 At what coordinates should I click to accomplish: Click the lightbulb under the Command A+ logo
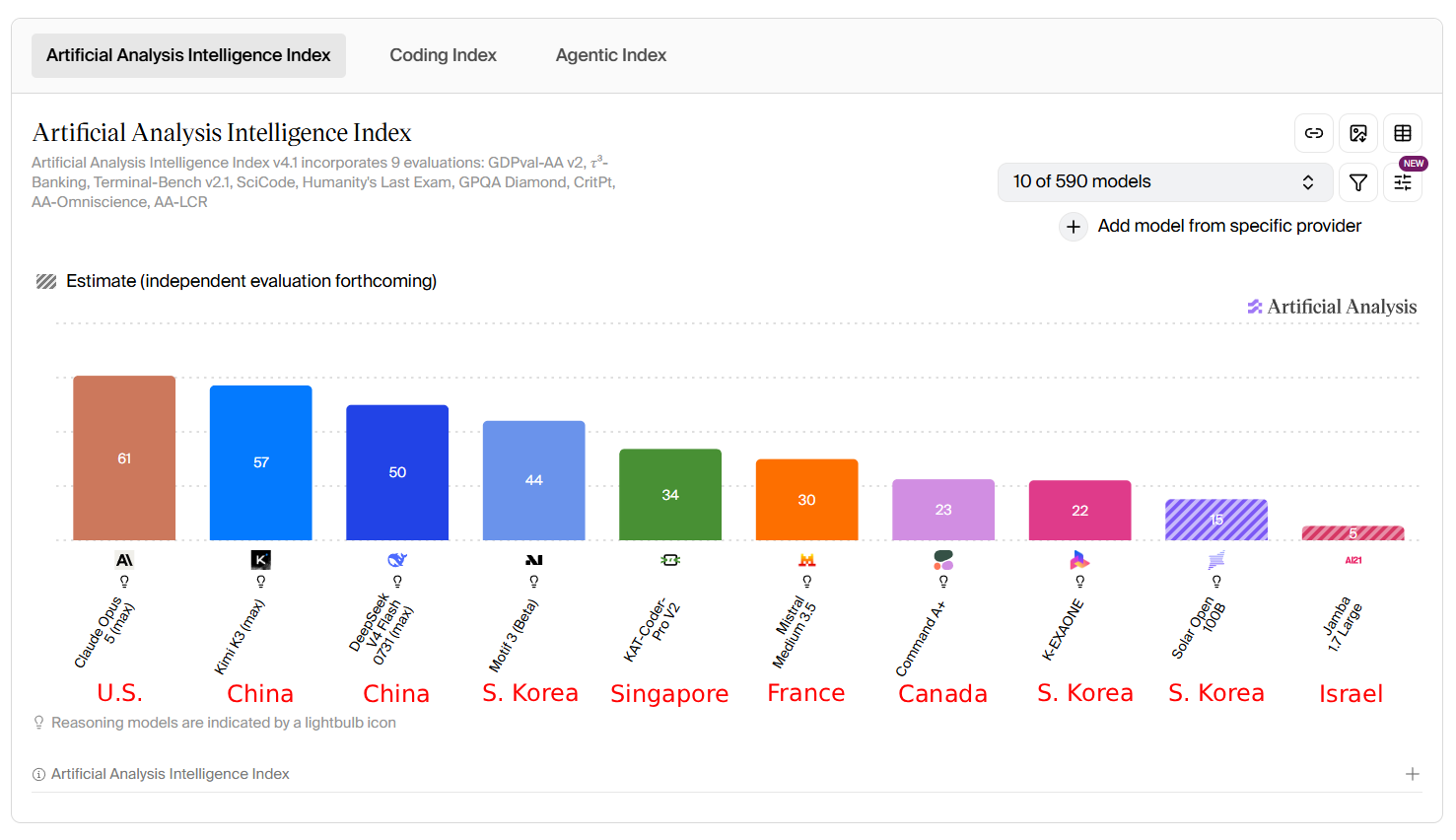943,582
